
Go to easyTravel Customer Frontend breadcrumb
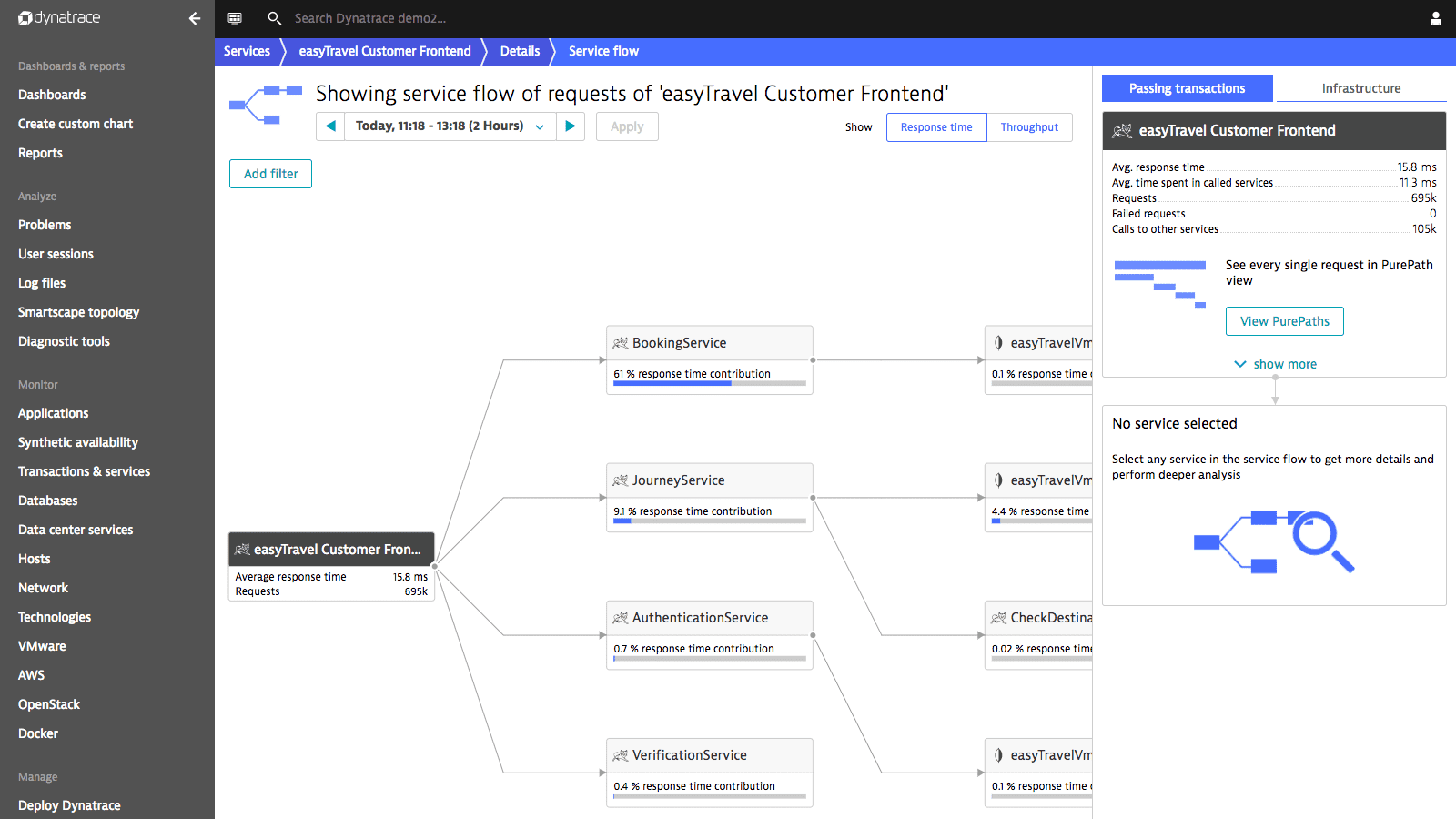(x=385, y=51)
